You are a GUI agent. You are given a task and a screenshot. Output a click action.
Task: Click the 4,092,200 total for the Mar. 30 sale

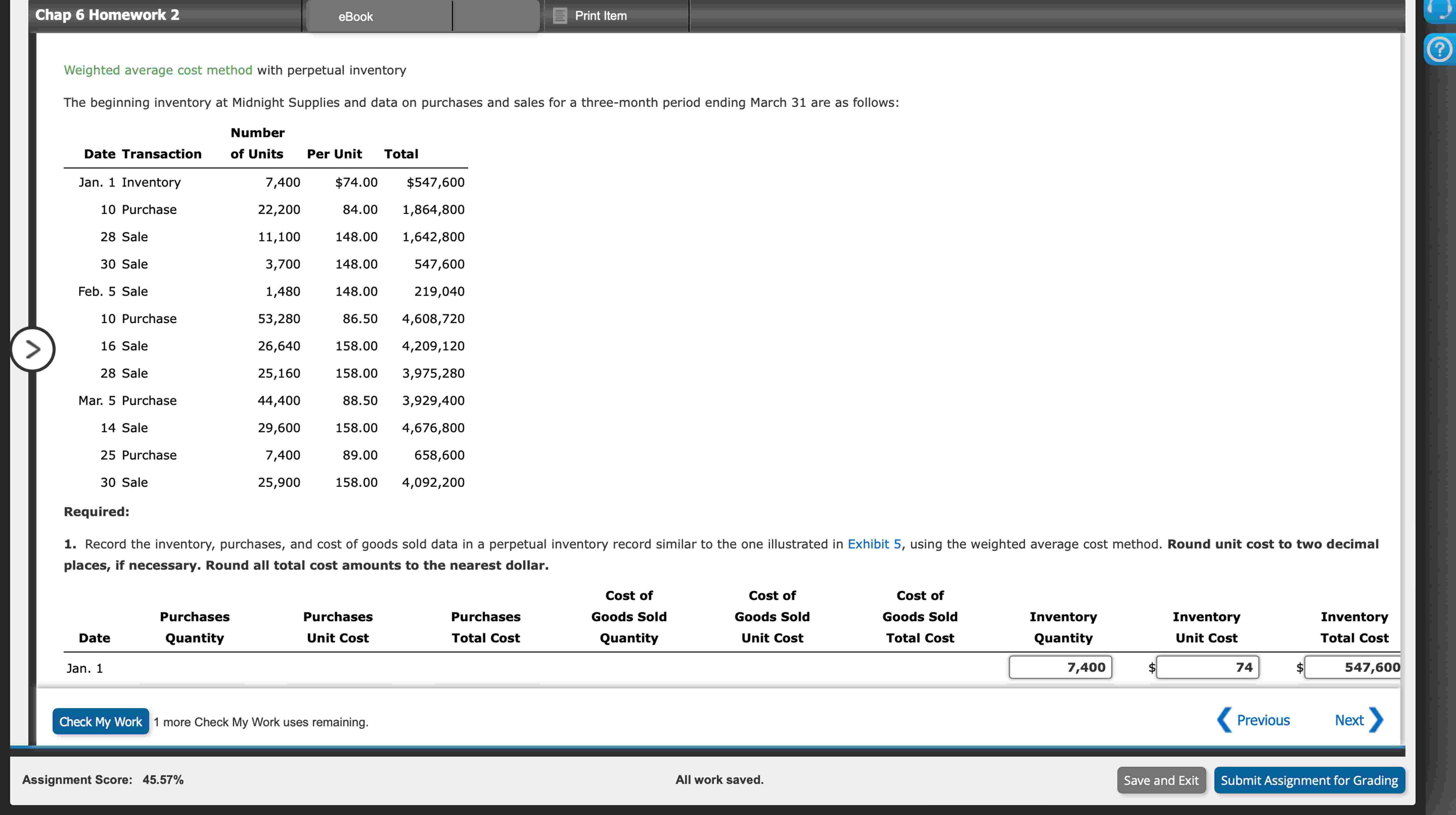(x=433, y=482)
